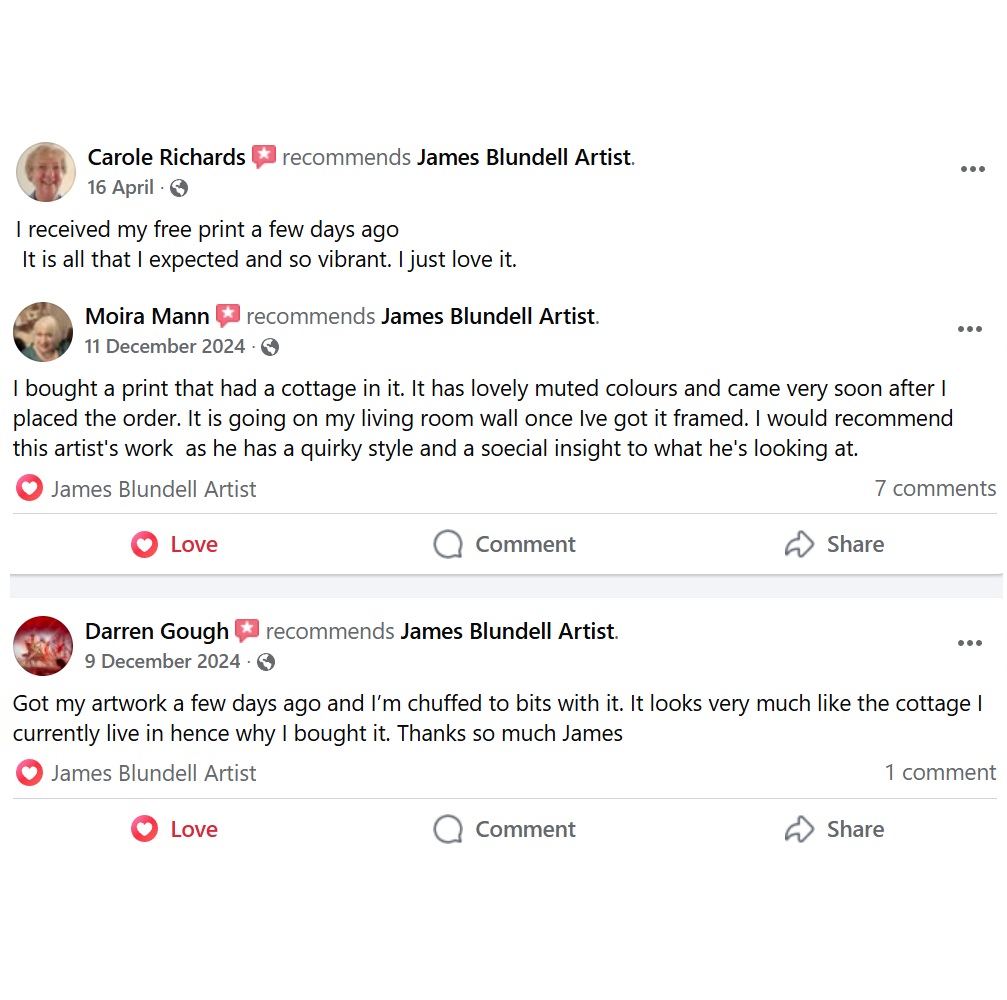
Task: Click the recommendation star badge beside Carole Richards
Action: pos(264,157)
